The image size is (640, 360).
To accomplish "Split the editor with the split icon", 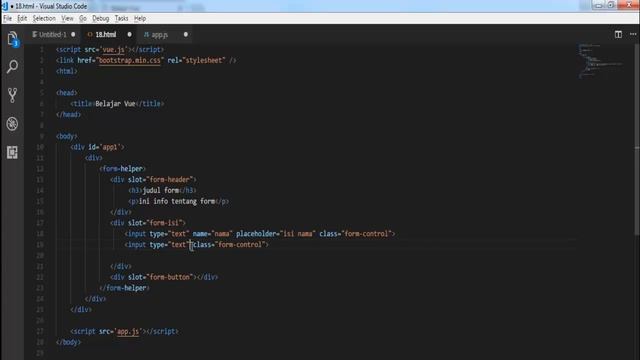I will pos(618,35).
